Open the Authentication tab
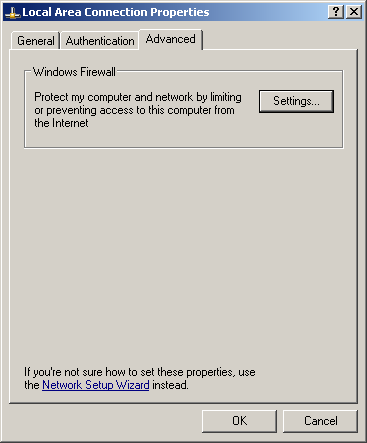The image size is (367, 443). pos(100,41)
